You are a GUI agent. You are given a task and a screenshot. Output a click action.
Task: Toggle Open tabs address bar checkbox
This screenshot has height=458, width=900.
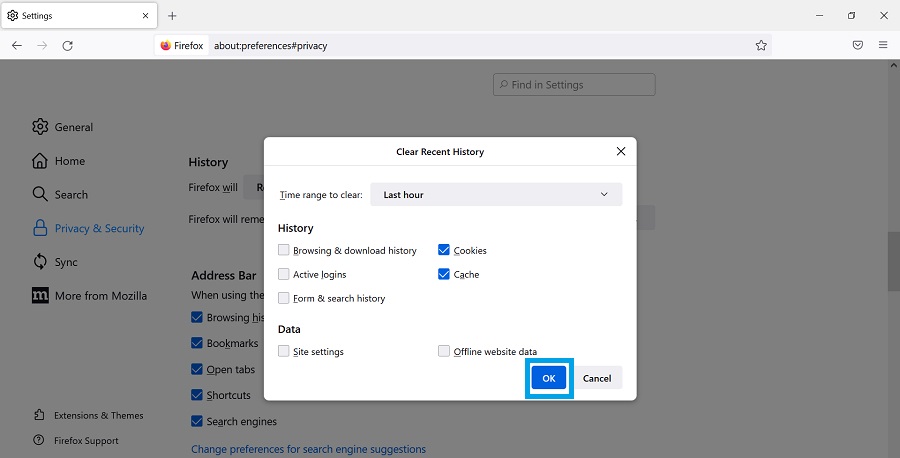point(197,369)
